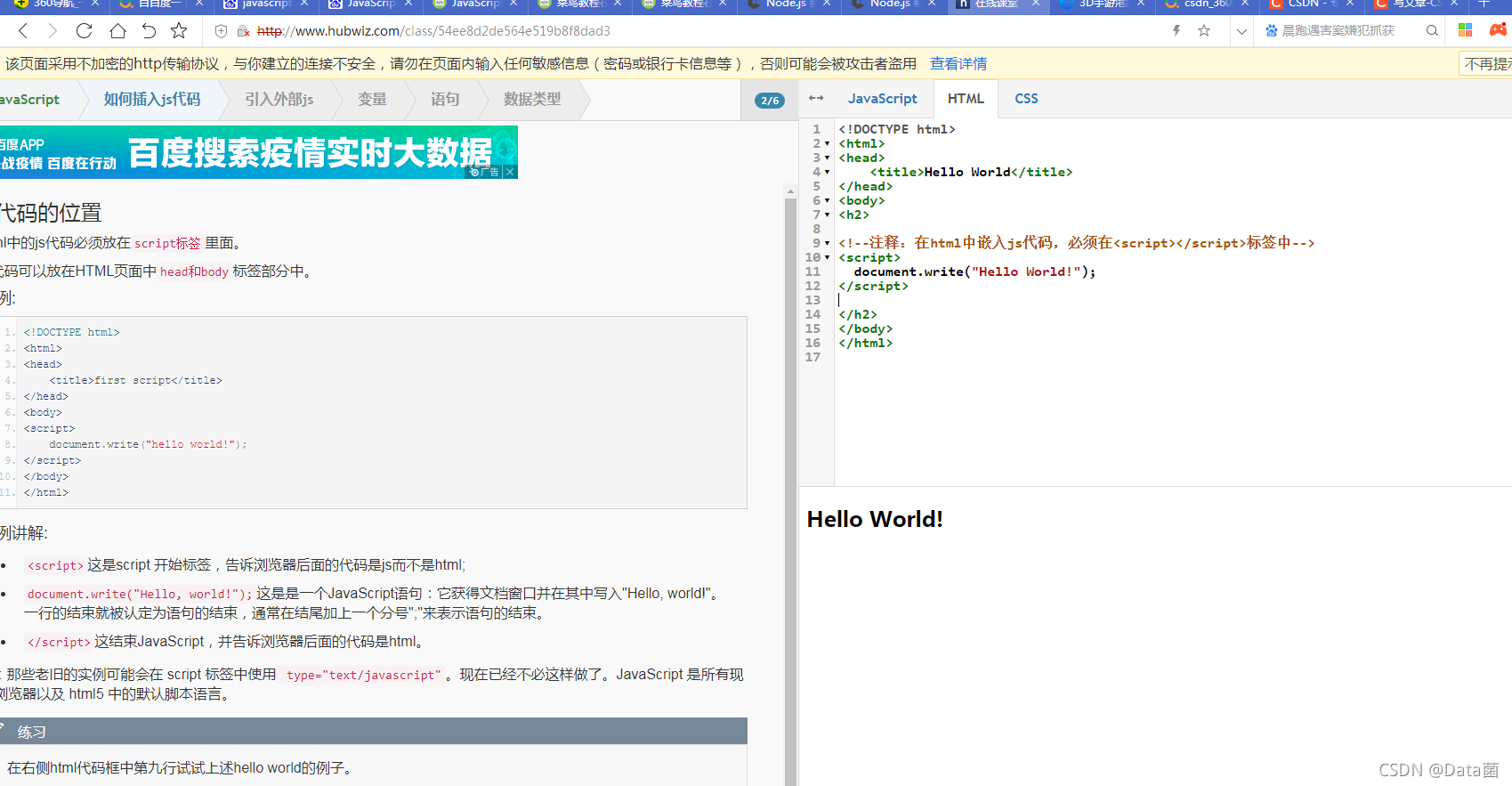Open the four-color grid extension icon
The width and height of the screenshot is (1512, 786).
pos(1465,30)
